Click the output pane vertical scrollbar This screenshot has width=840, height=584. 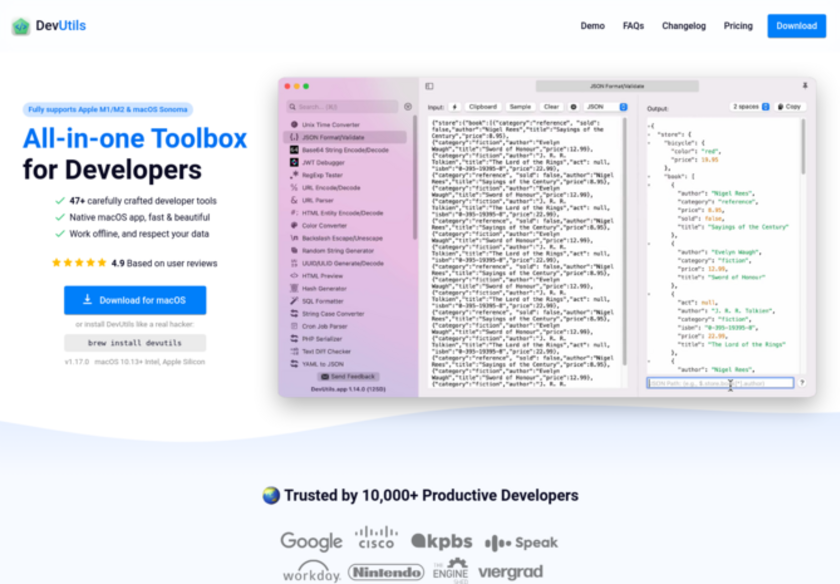pyautogui.click(x=803, y=146)
